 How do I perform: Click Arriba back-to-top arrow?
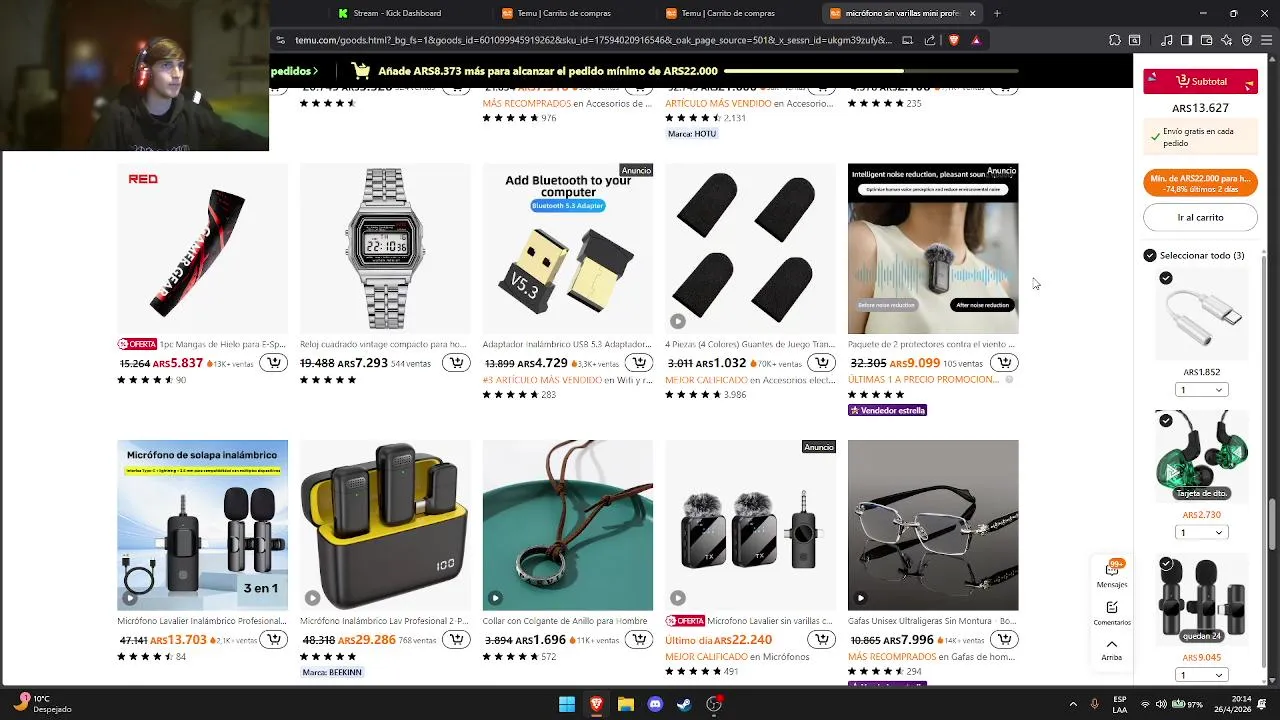click(x=1112, y=650)
